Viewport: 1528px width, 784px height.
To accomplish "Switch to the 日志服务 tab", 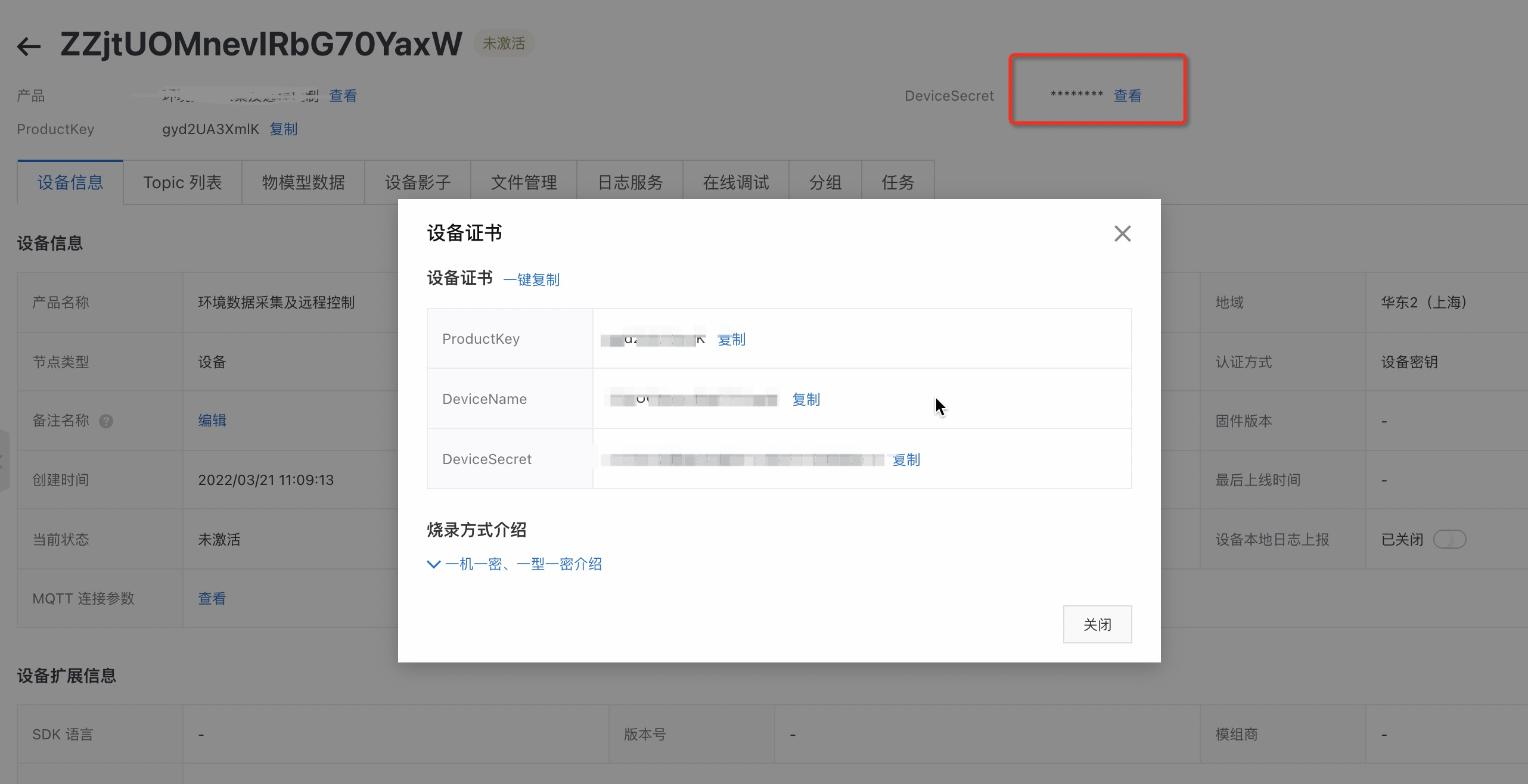I will pos(630,182).
